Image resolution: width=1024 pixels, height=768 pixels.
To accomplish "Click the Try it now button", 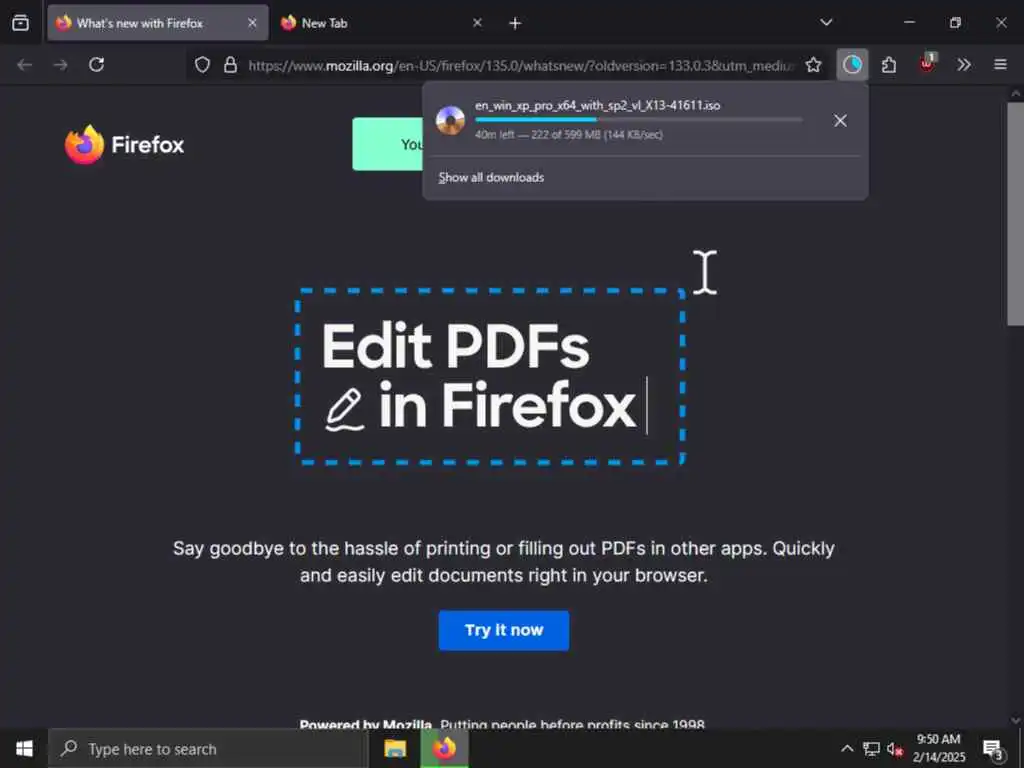I will pos(504,630).
